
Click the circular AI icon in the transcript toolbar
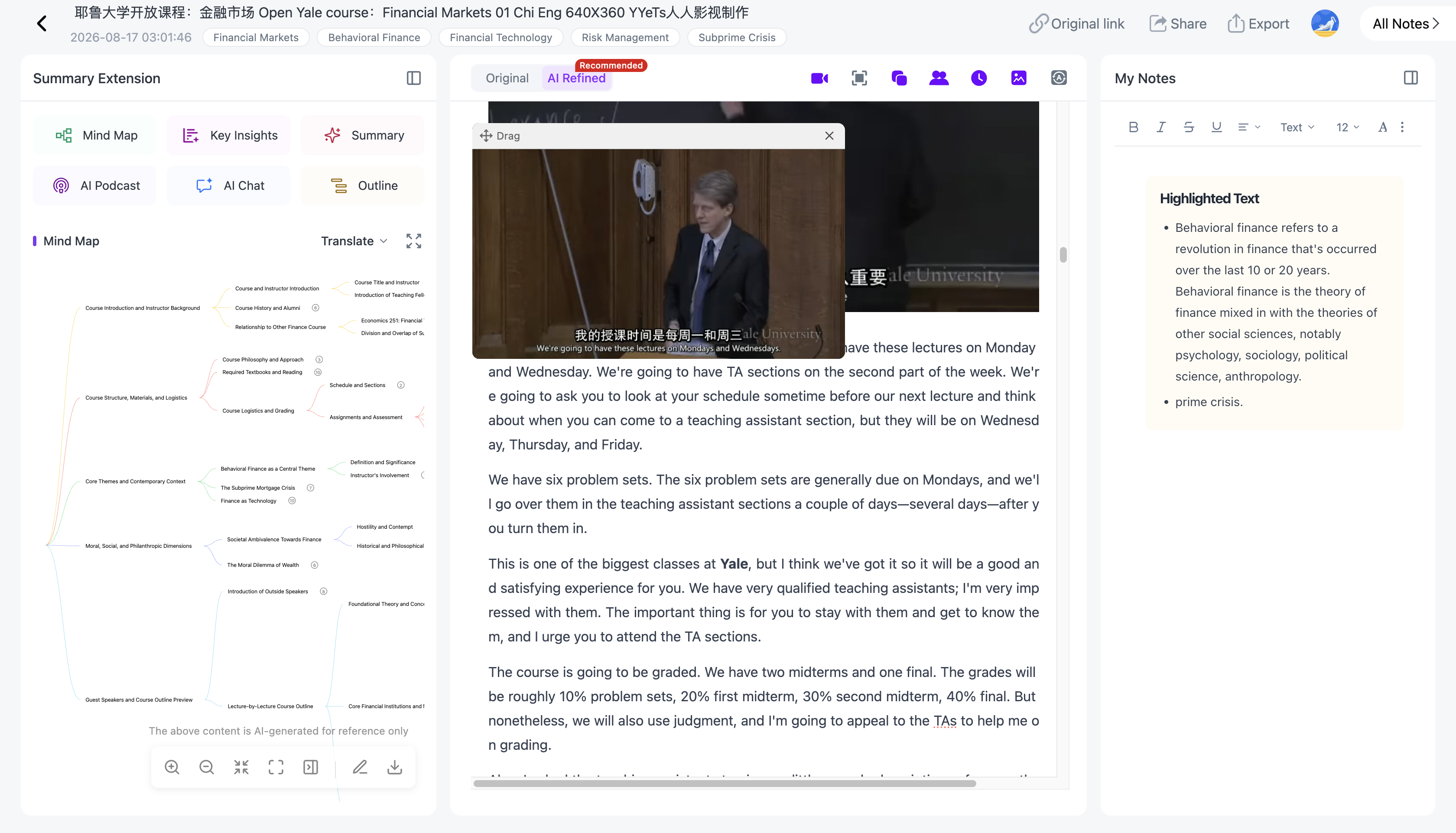pyautogui.click(x=1059, y=78)
